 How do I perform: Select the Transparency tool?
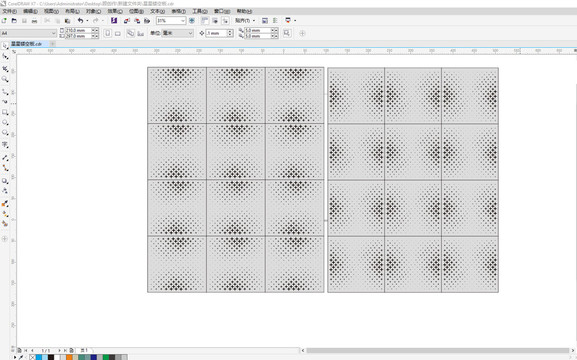[x=5, y=191]
